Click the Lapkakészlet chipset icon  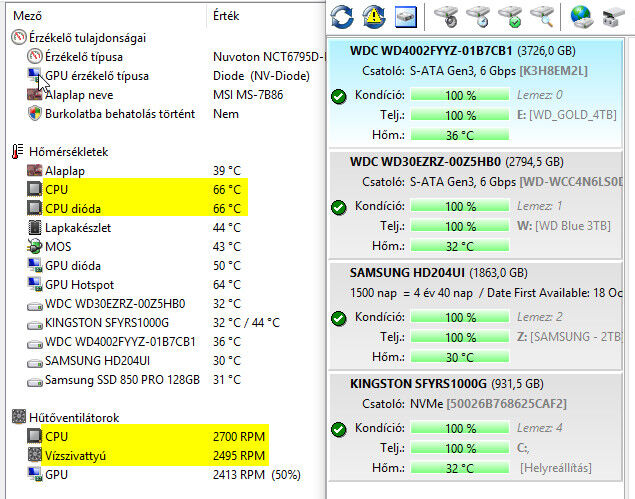(x=35, y=227)
